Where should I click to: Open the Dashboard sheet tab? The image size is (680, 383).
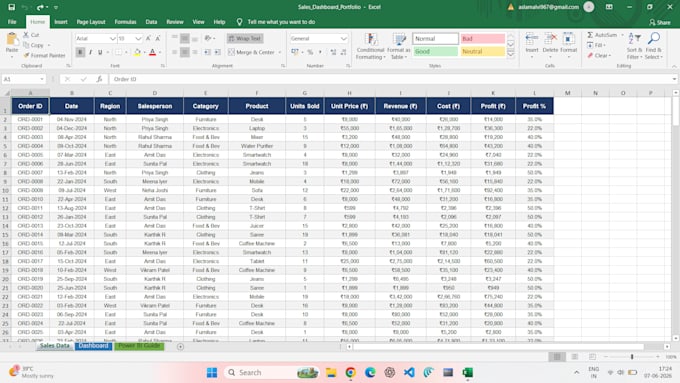[x=93, y=346]
